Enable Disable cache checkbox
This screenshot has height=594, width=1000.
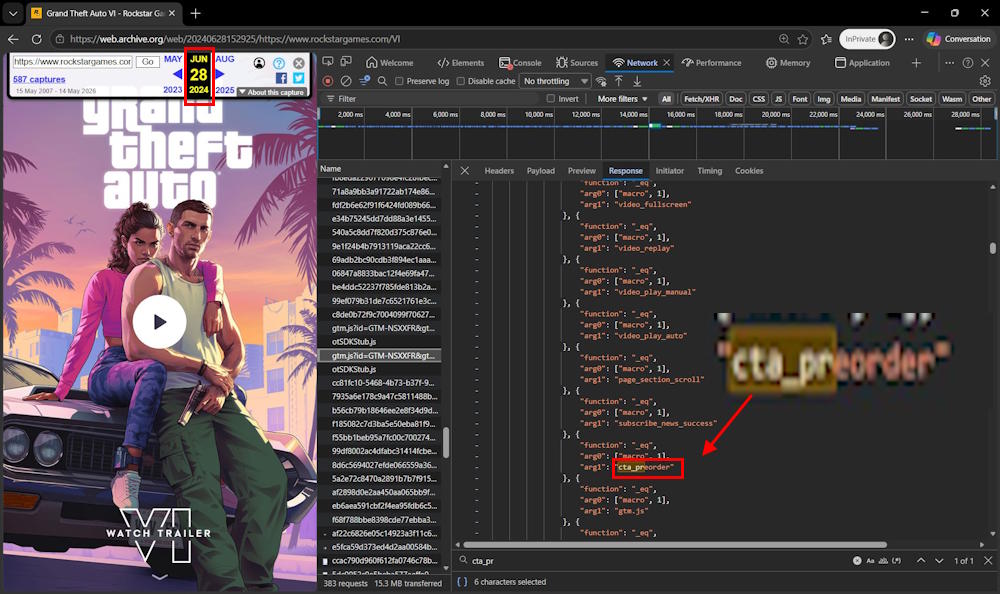(460, 81)
